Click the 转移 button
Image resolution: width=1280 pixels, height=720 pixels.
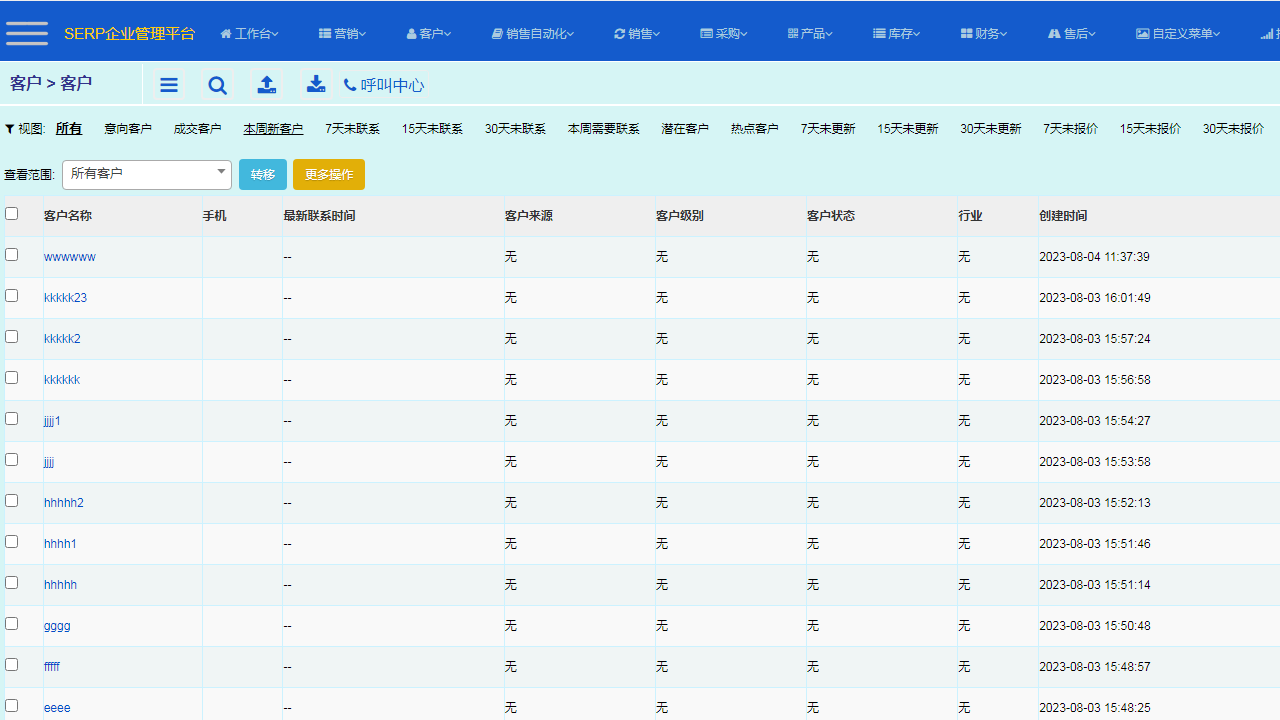[262, 174]
